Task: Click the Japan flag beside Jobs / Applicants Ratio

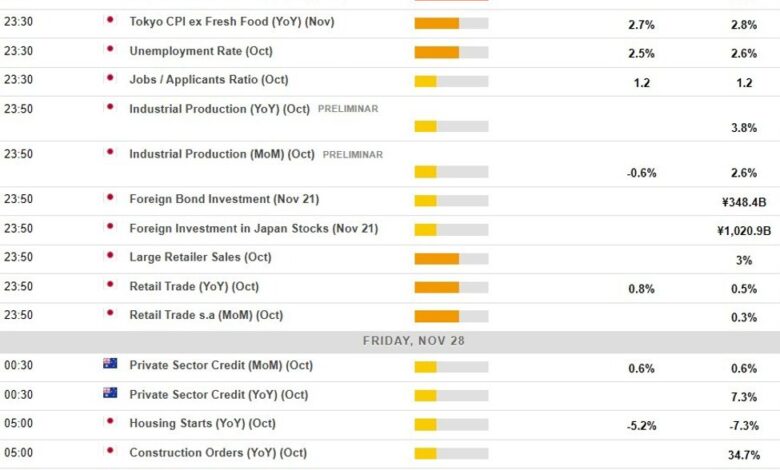Action: click(x=110, y=78)
